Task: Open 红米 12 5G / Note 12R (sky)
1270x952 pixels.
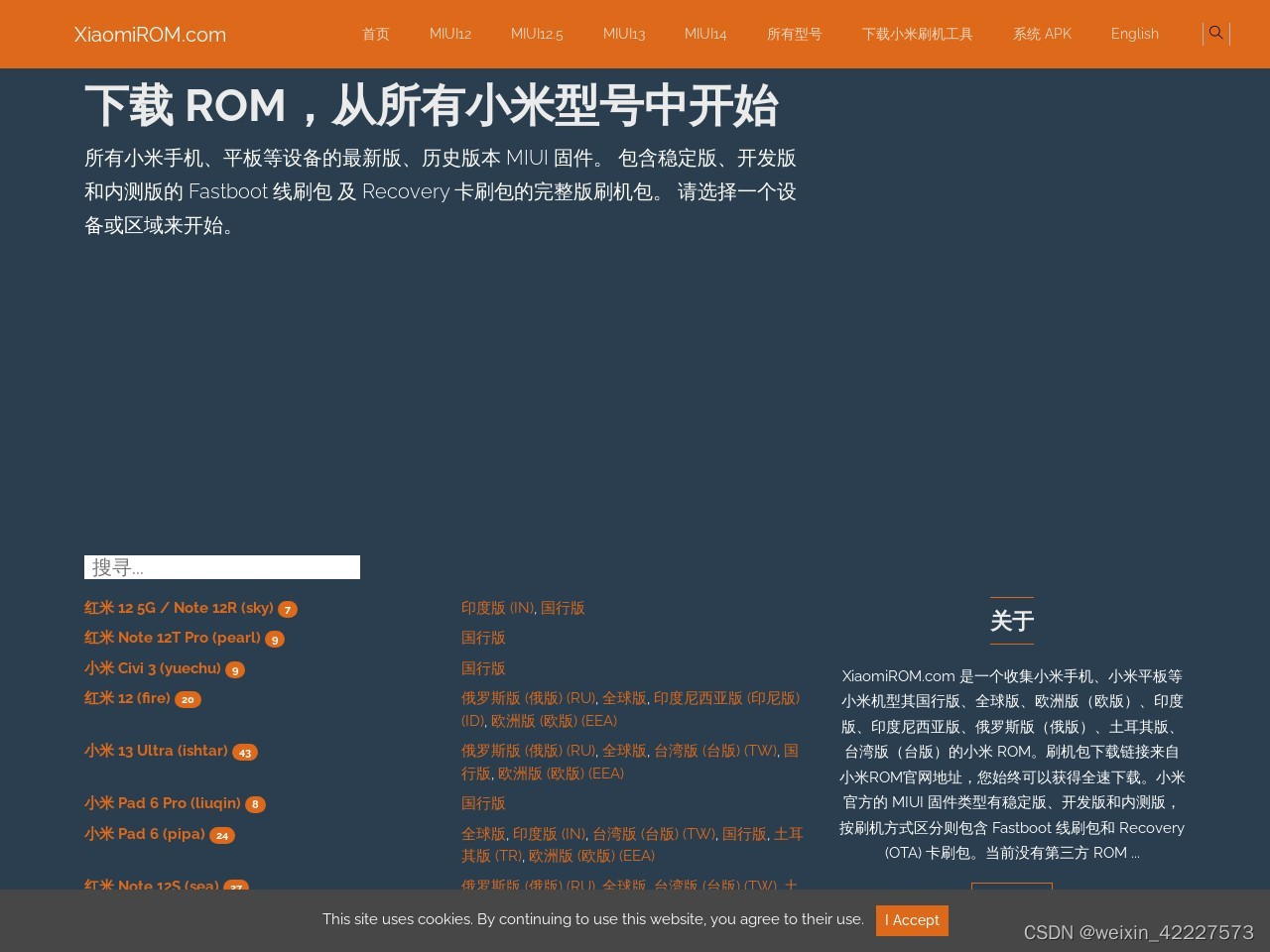Action: (179, 608)
